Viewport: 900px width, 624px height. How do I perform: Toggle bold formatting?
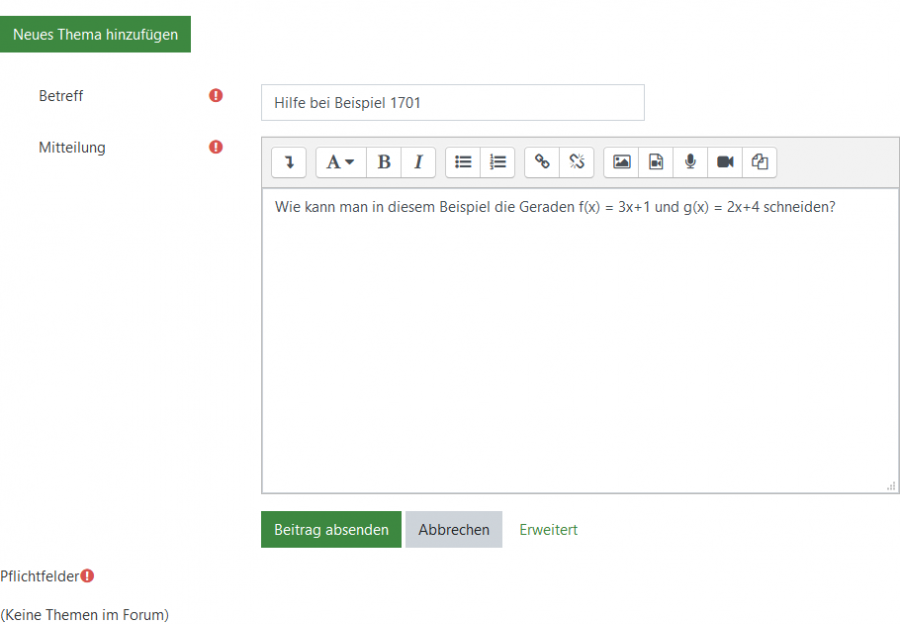click(x=384, y=162)
